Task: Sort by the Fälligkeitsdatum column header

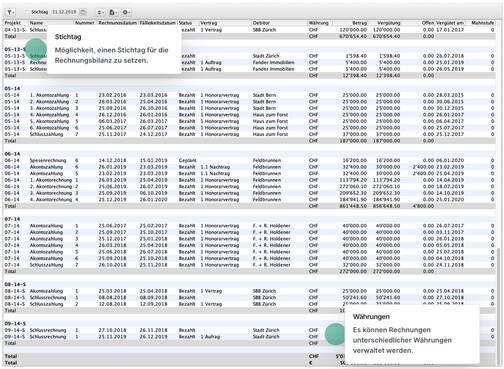Action: (157, 23)
